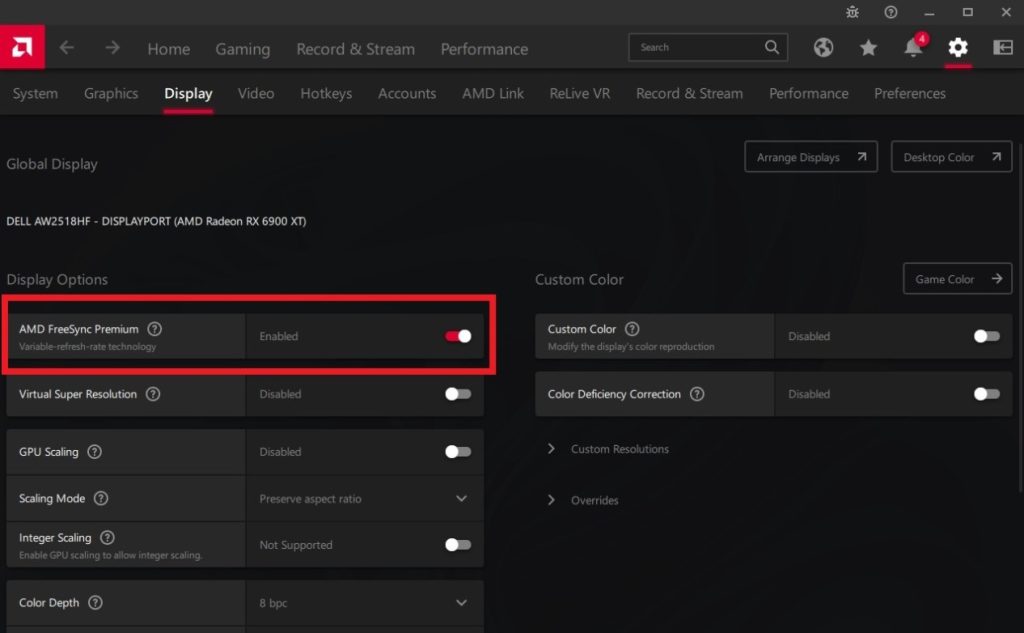Click the bug report icon
This screenshot has height=633, width=1024.
coord(852,12)
